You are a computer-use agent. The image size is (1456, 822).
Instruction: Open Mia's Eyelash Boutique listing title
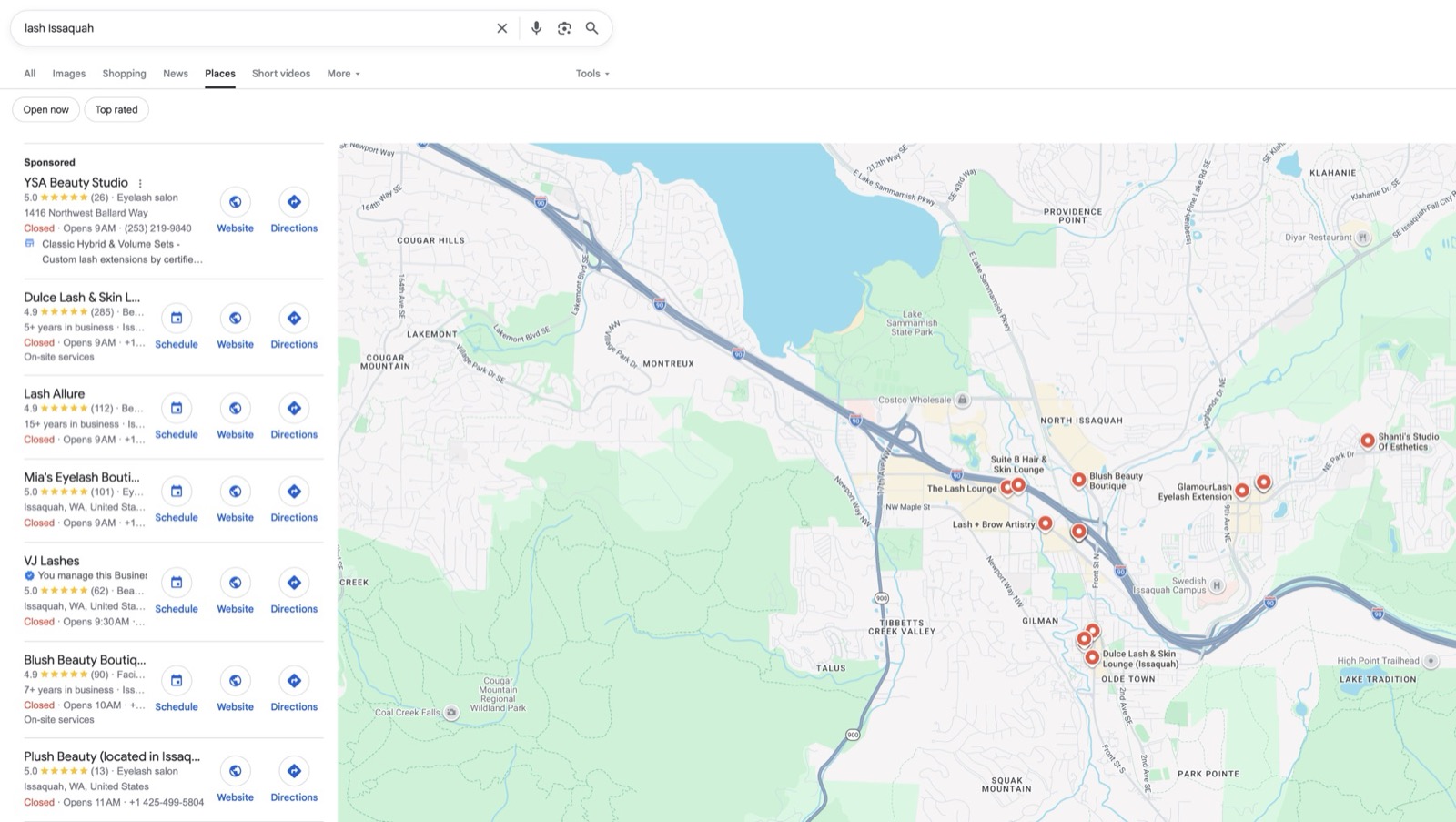[82, 477]
